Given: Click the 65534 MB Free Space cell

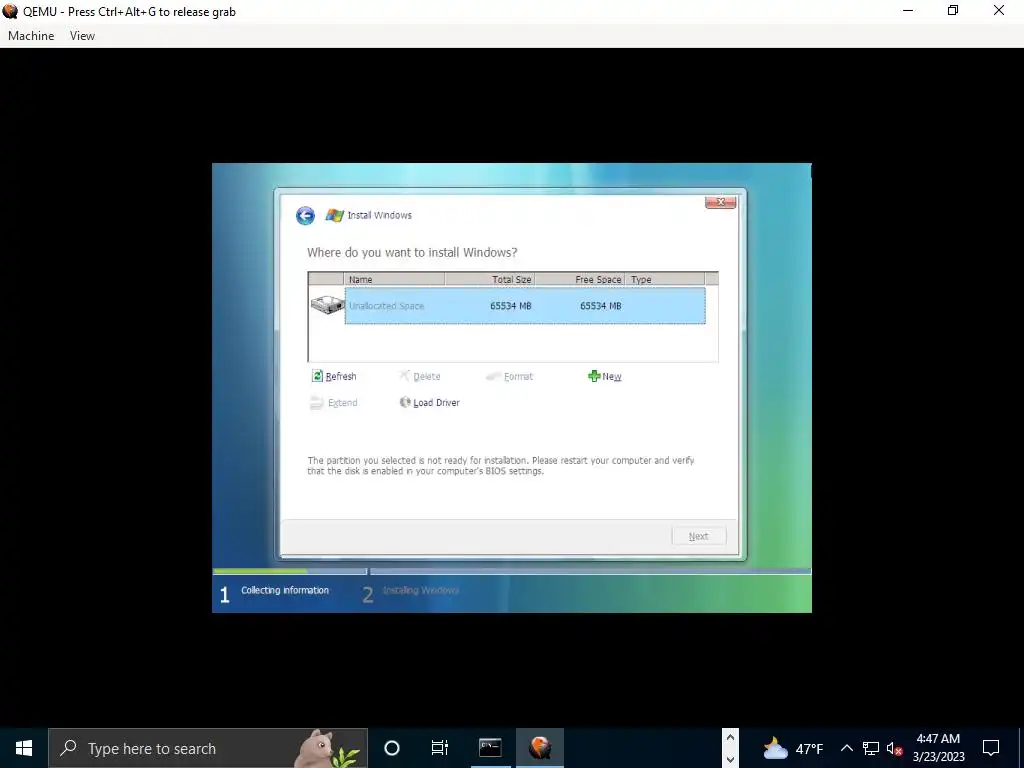Looking at the screenshot, I should pyautogui.click(x=600, y=306).
